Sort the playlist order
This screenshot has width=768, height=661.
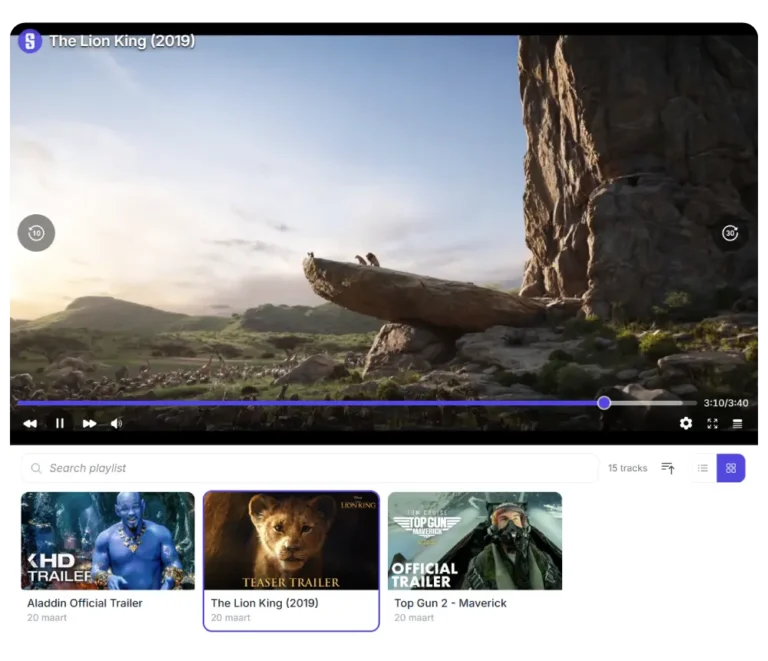pos(668,468)
